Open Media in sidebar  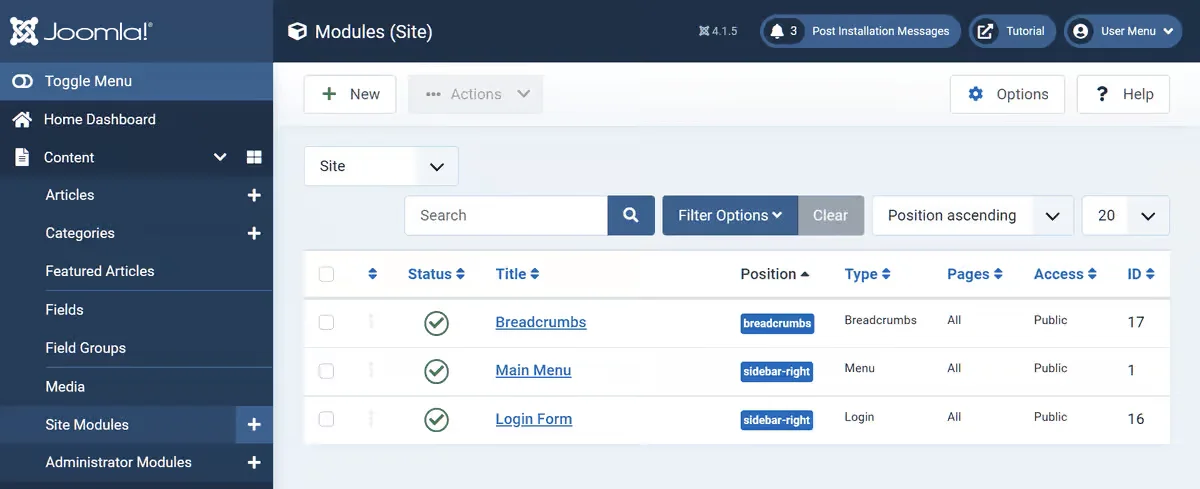pyautogui.click(x=65, y=386)
